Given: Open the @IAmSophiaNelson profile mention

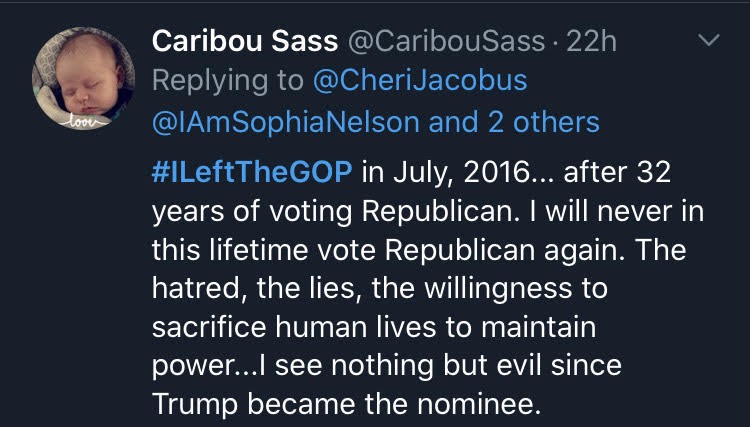Looking at the screenshot, I should coord(285,122).
